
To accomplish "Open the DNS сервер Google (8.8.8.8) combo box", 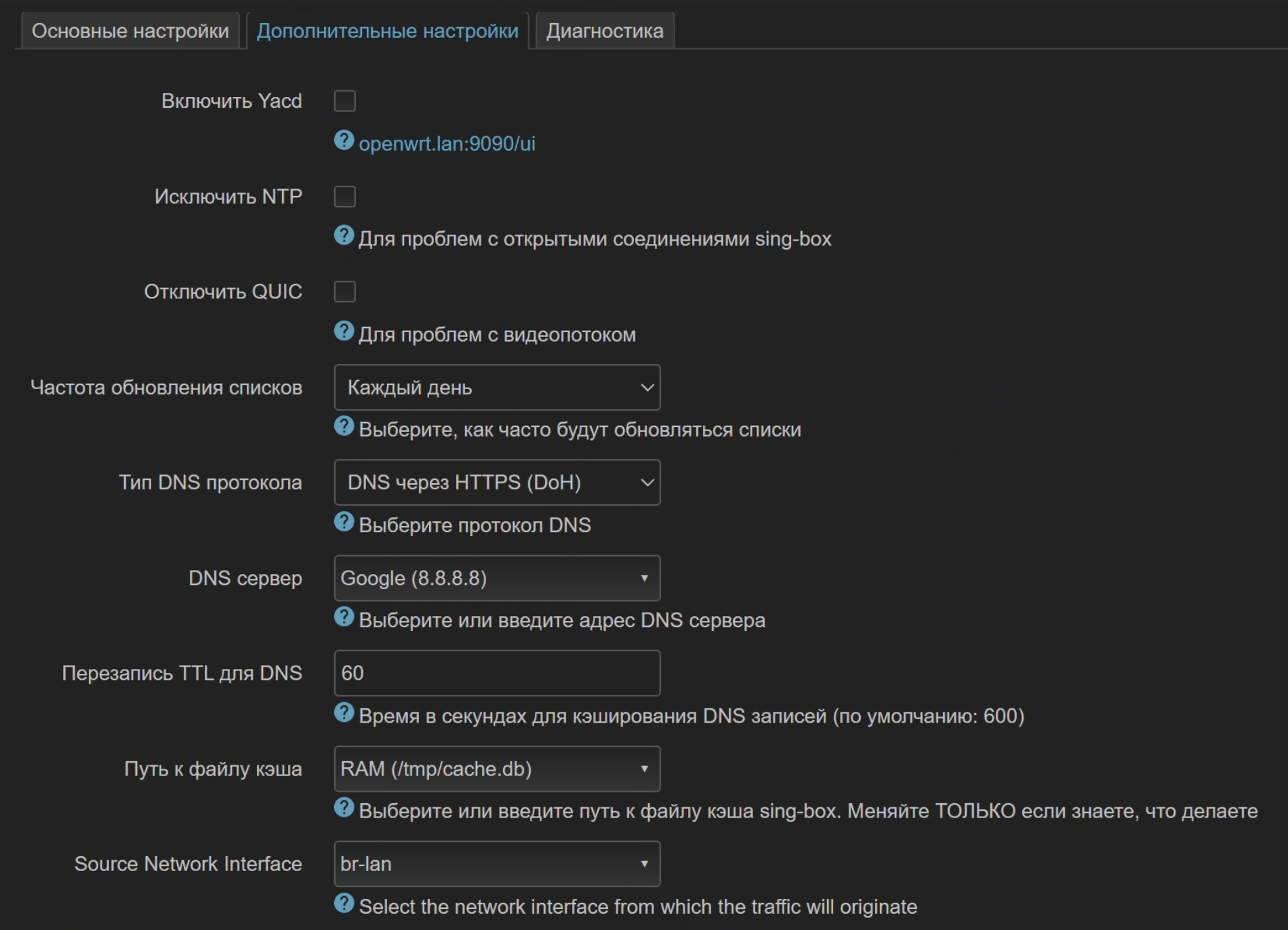I will pos(497,578).
